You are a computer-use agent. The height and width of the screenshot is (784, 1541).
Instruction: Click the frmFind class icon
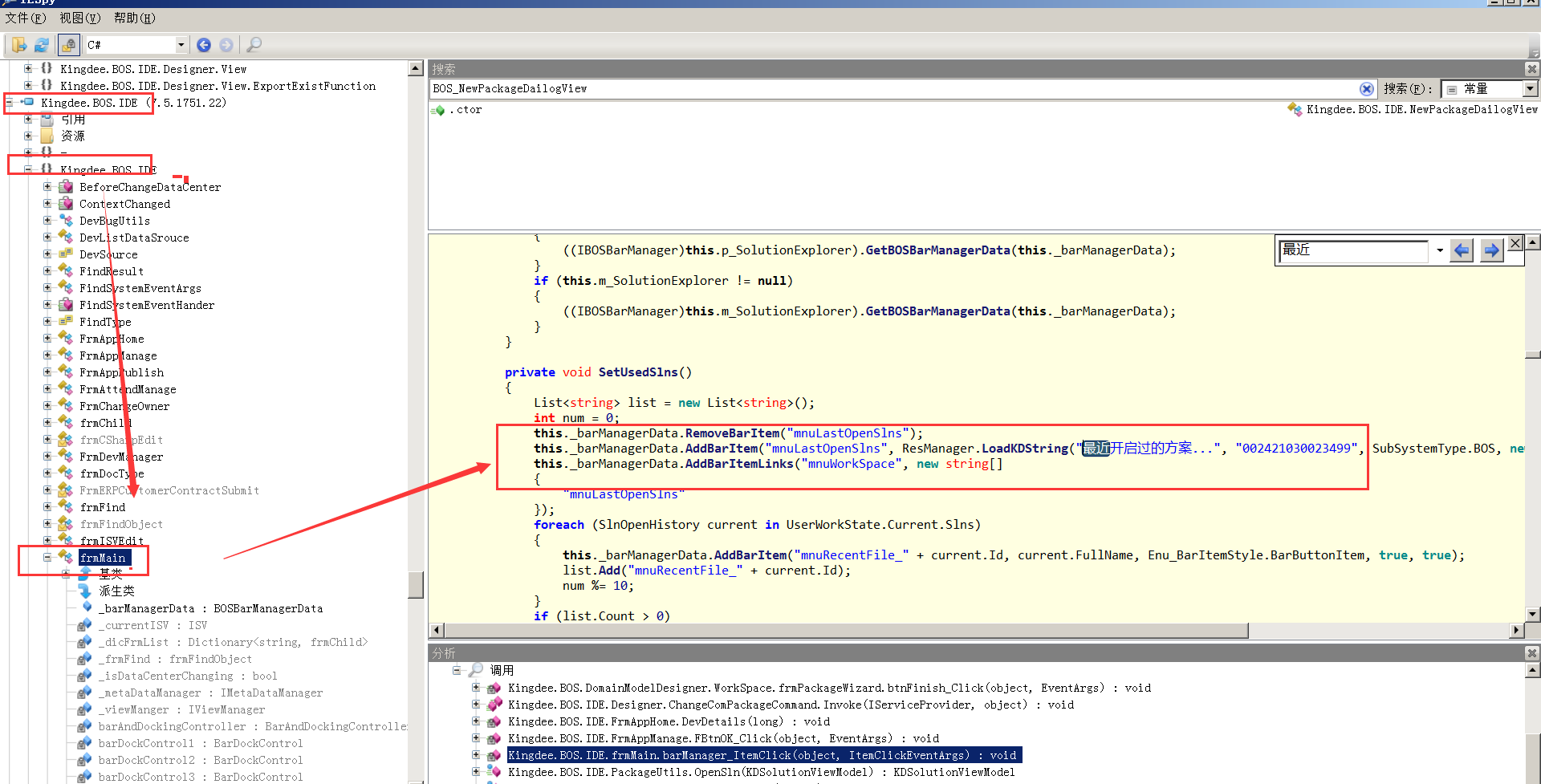coord(66,506)
